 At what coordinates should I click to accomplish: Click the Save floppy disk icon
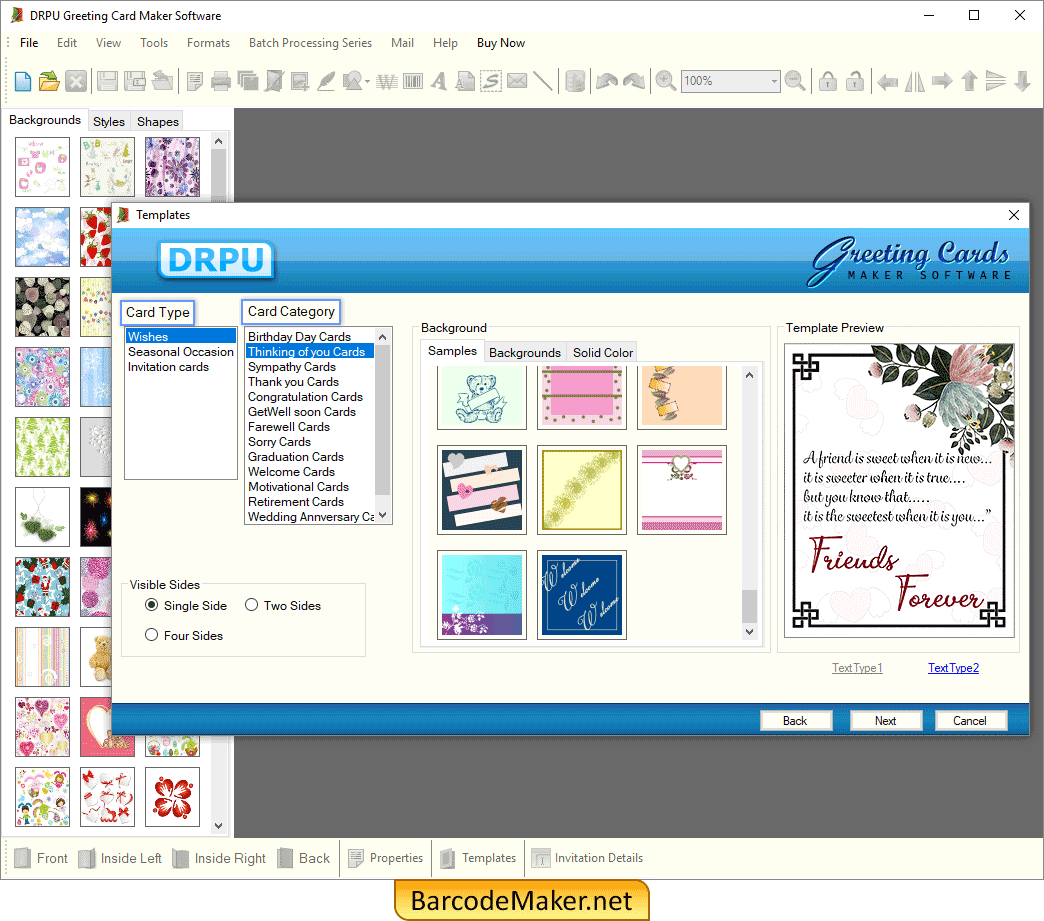point(107,81)
